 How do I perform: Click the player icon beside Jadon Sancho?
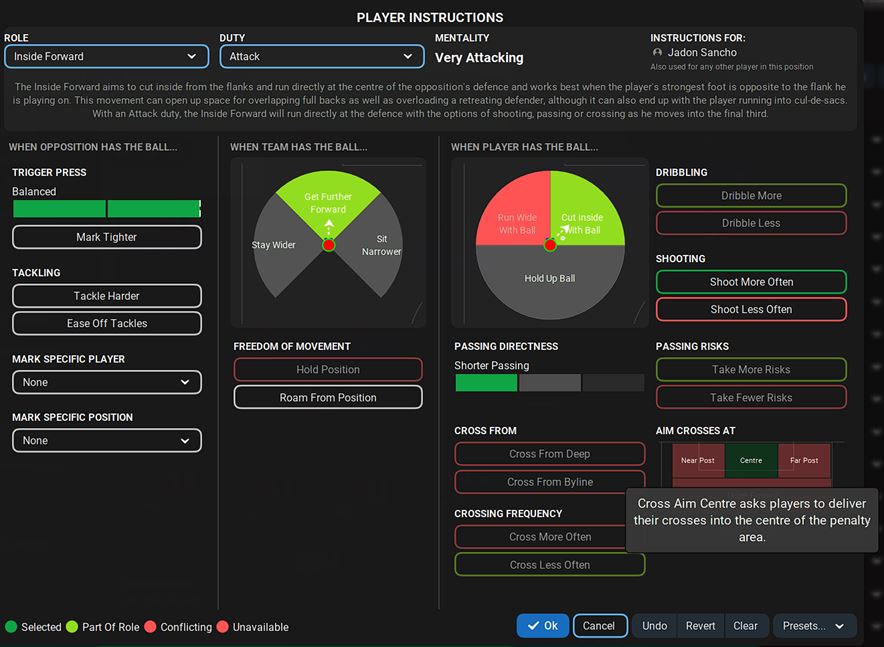click(x=657, y=52)
